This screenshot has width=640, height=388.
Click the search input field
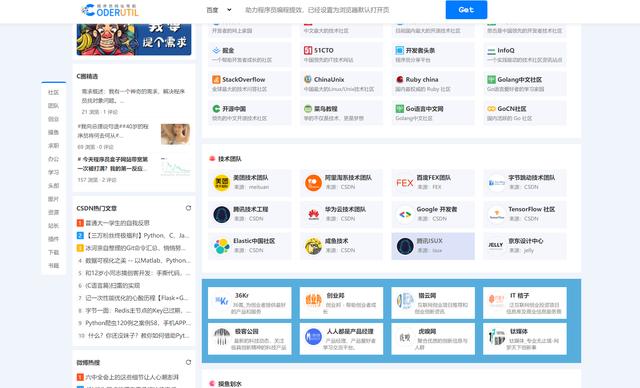(x=341, y=10)
